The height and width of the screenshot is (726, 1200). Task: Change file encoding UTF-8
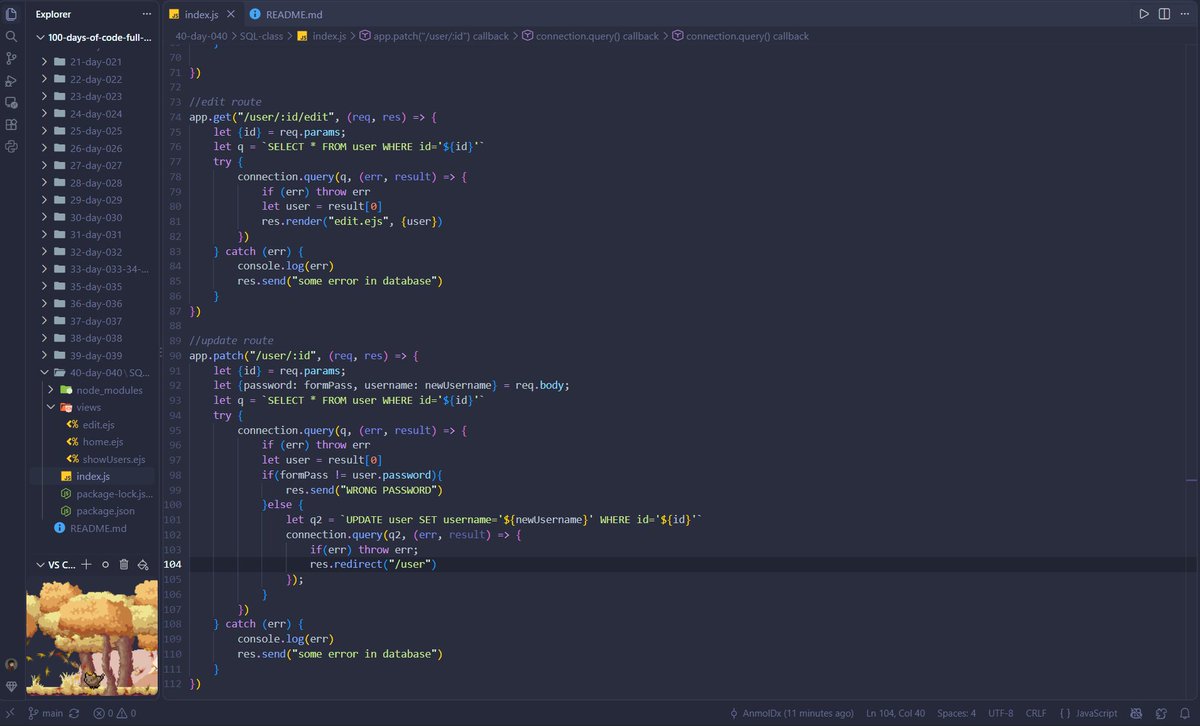[999, 714]
